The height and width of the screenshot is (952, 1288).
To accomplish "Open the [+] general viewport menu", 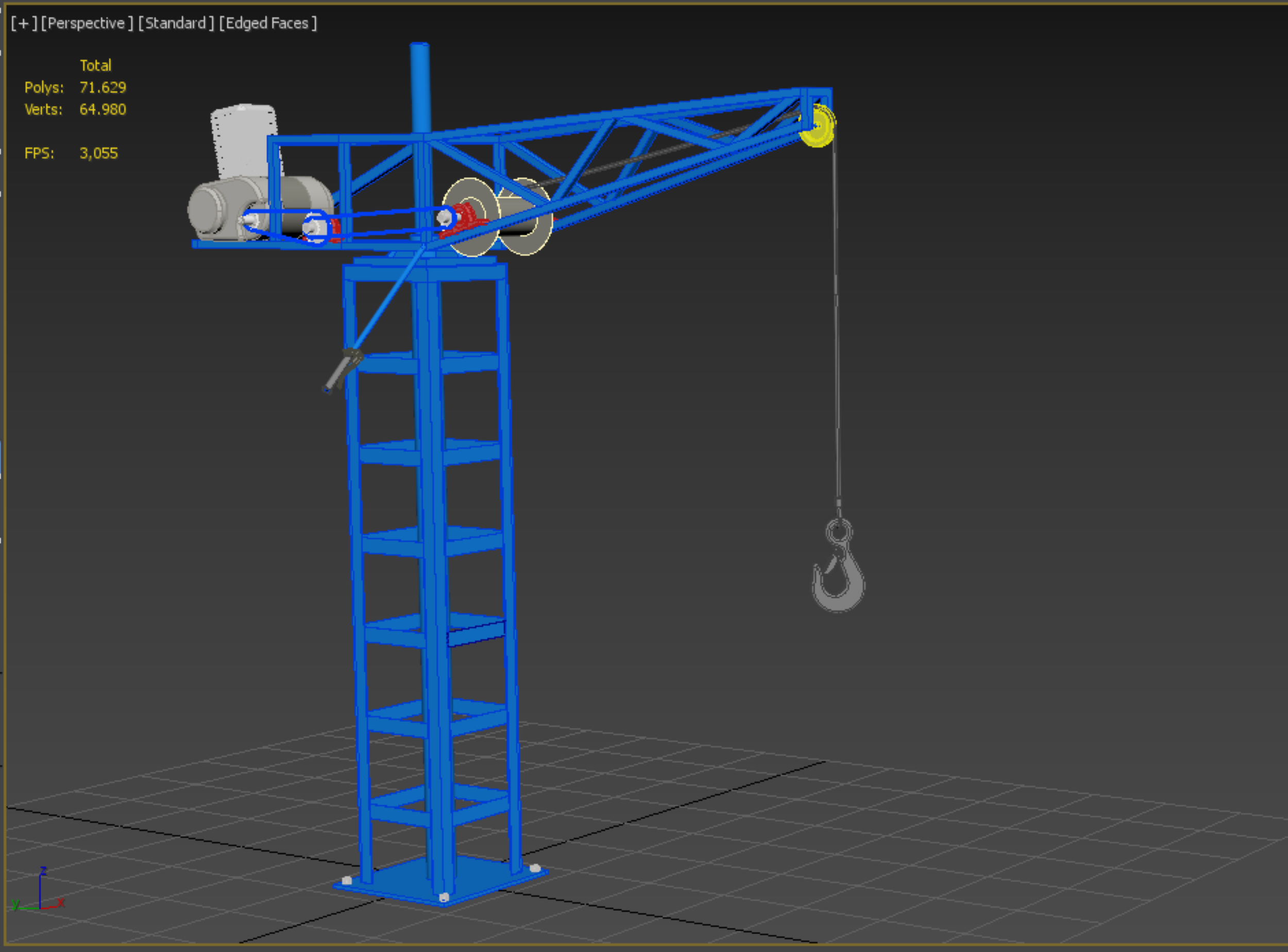I will pos(24,23).
